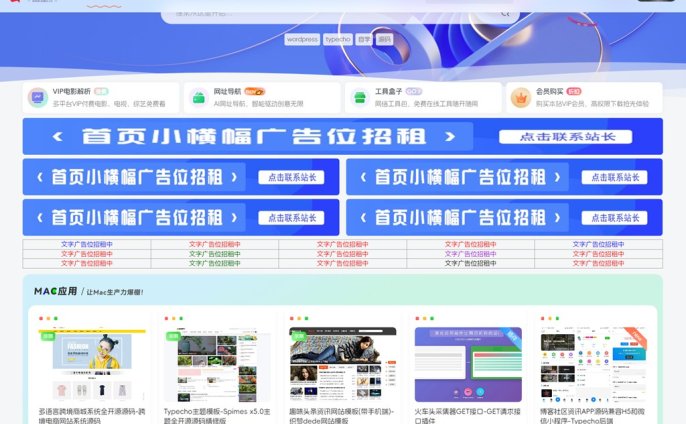Click the black 文字广告位招租中 text ad
Viewport: 686px width, 424px height.
click(x=470, y=263)
